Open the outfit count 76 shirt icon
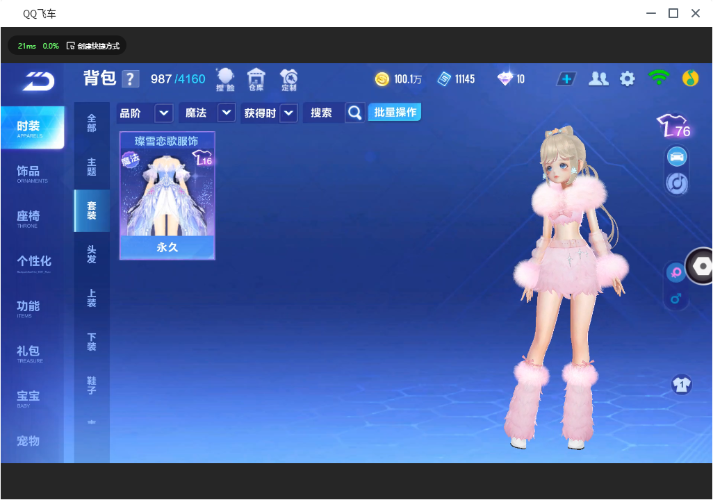 (674, 126)
